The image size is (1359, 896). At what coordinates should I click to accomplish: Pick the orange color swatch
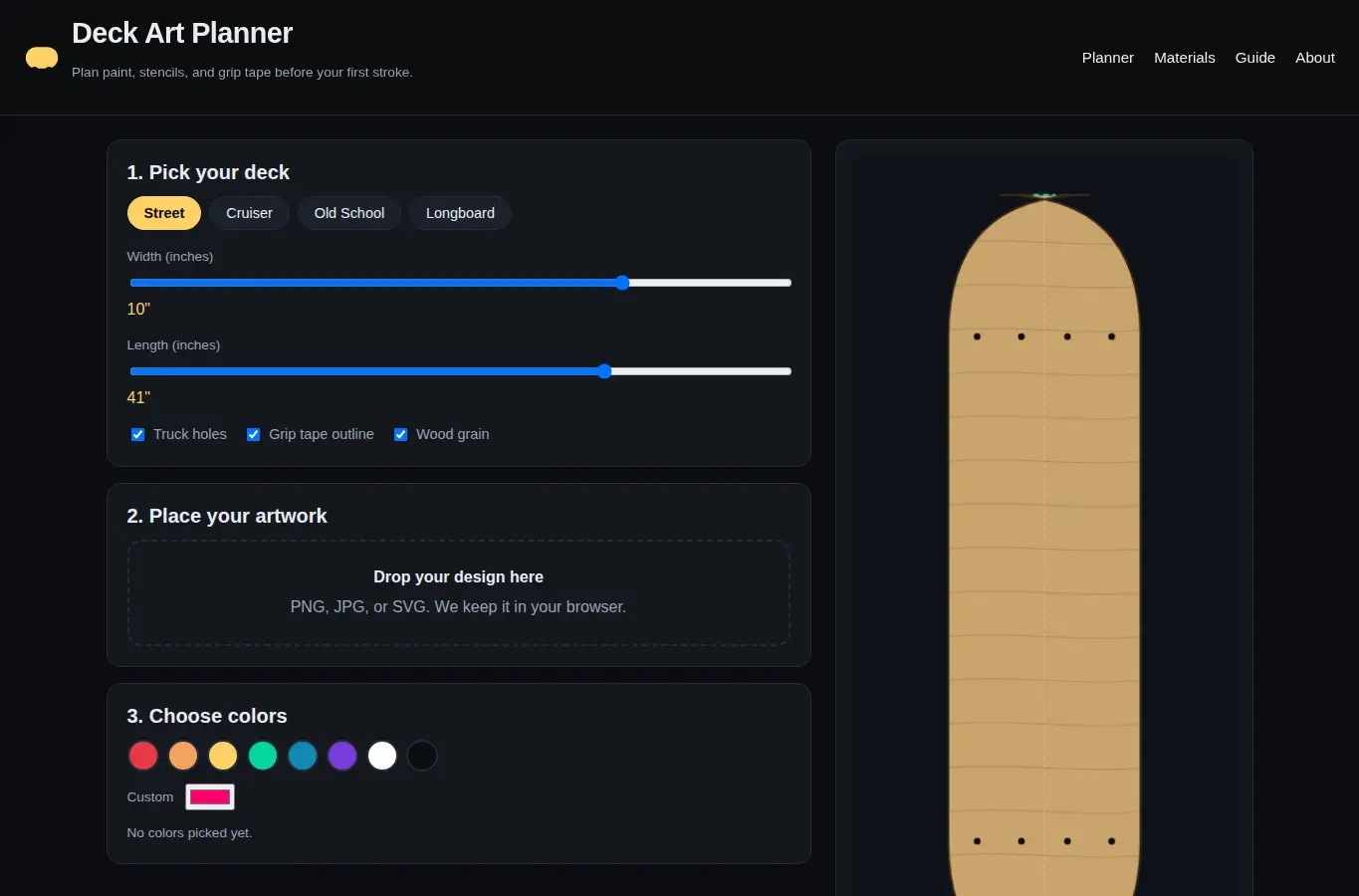pyautogui.click(x=183, y=756)
